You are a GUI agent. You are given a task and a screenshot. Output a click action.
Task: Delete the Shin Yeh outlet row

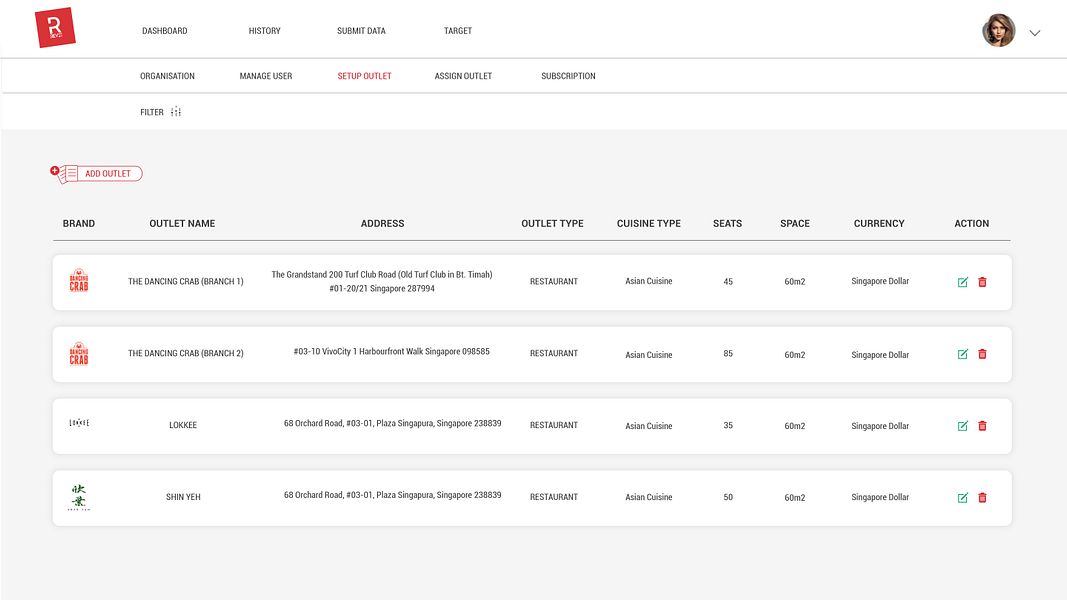982,498
